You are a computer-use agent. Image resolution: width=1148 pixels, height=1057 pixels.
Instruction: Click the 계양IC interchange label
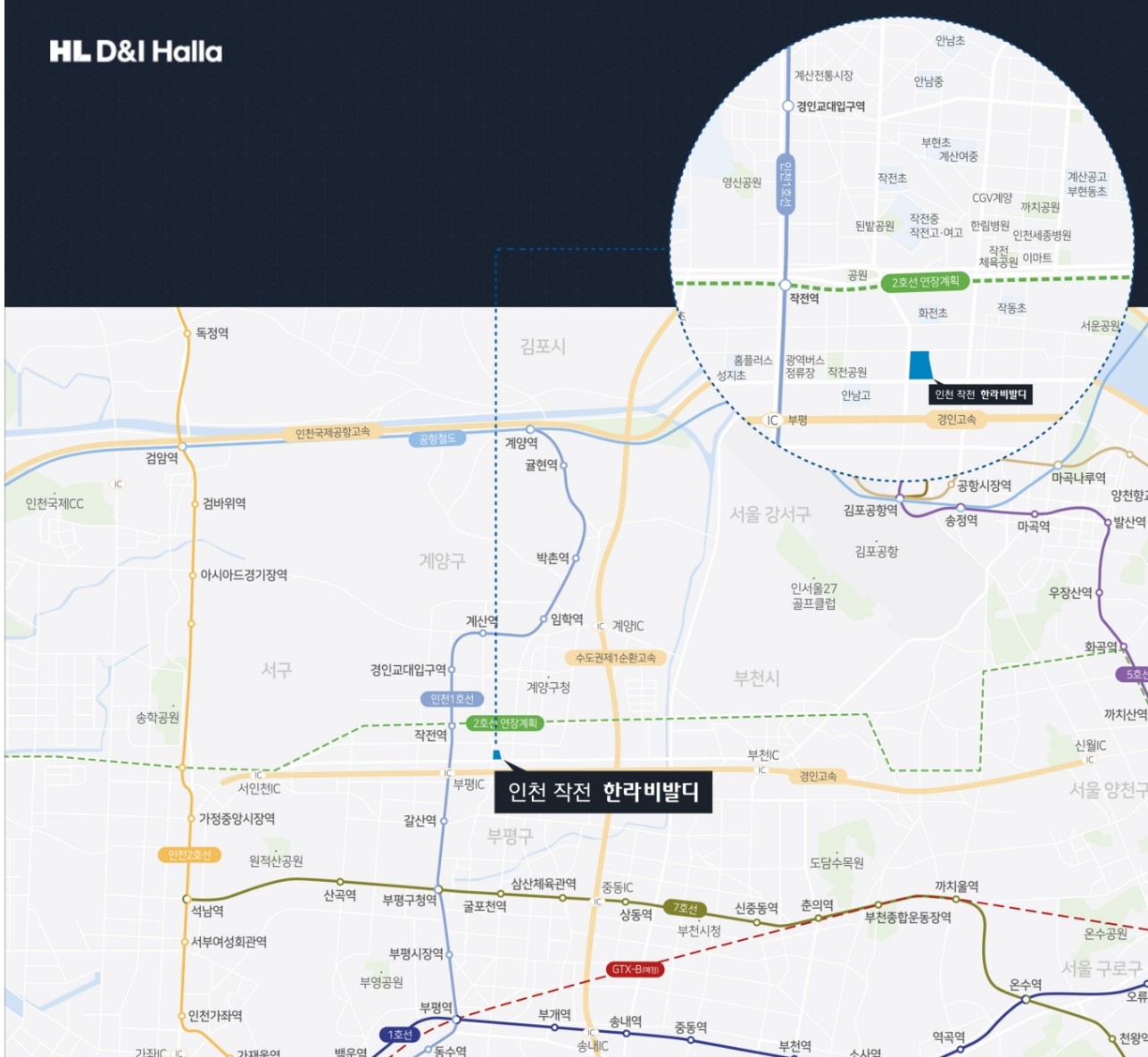(628, 626)
